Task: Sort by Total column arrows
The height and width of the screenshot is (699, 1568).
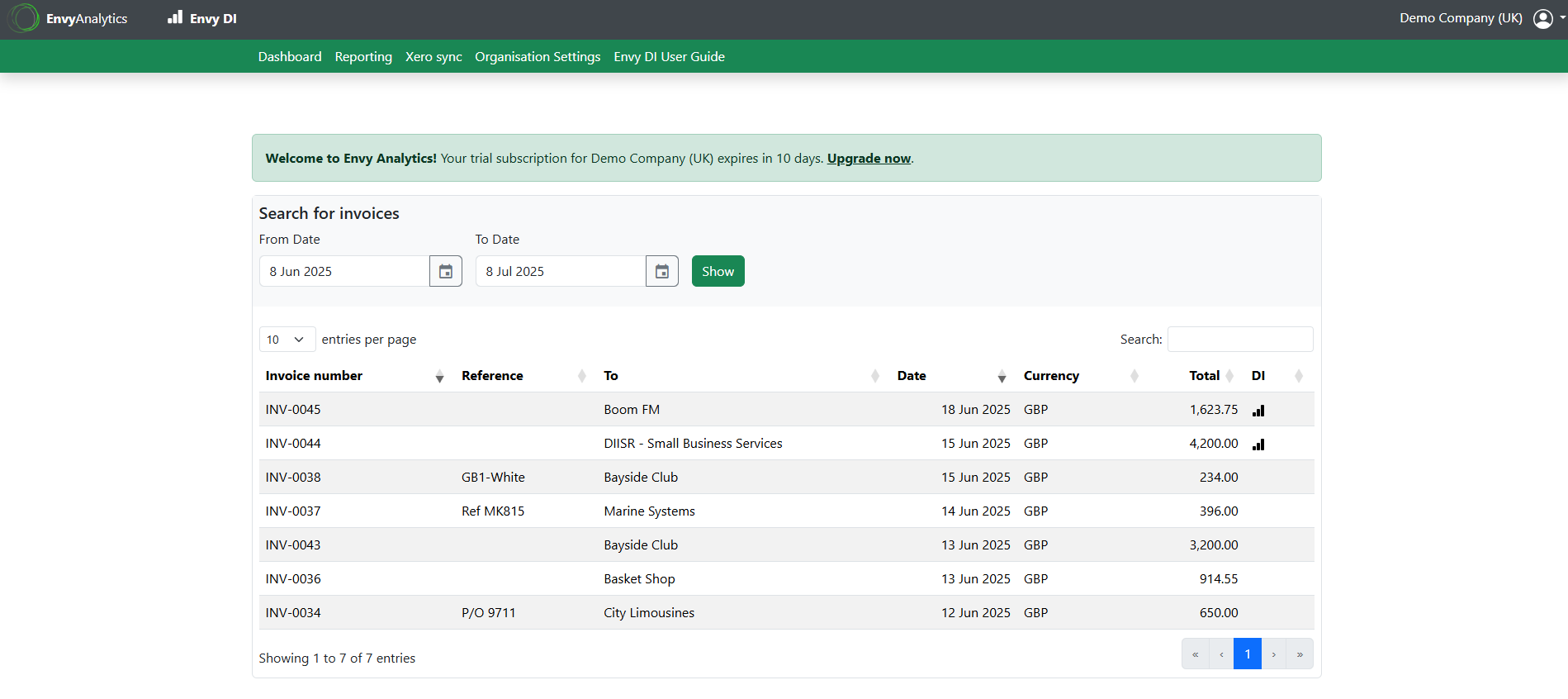Action: coord(1229,376)
